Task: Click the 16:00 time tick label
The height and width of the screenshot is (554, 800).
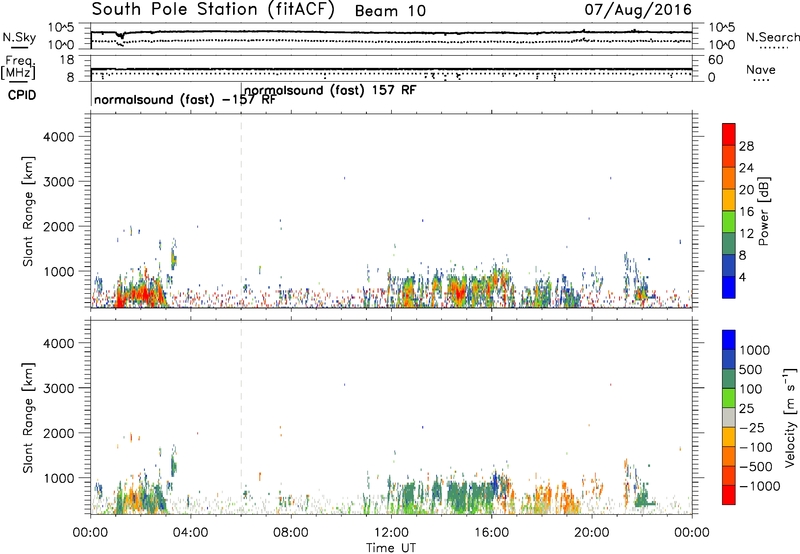Action: (491, 533)
